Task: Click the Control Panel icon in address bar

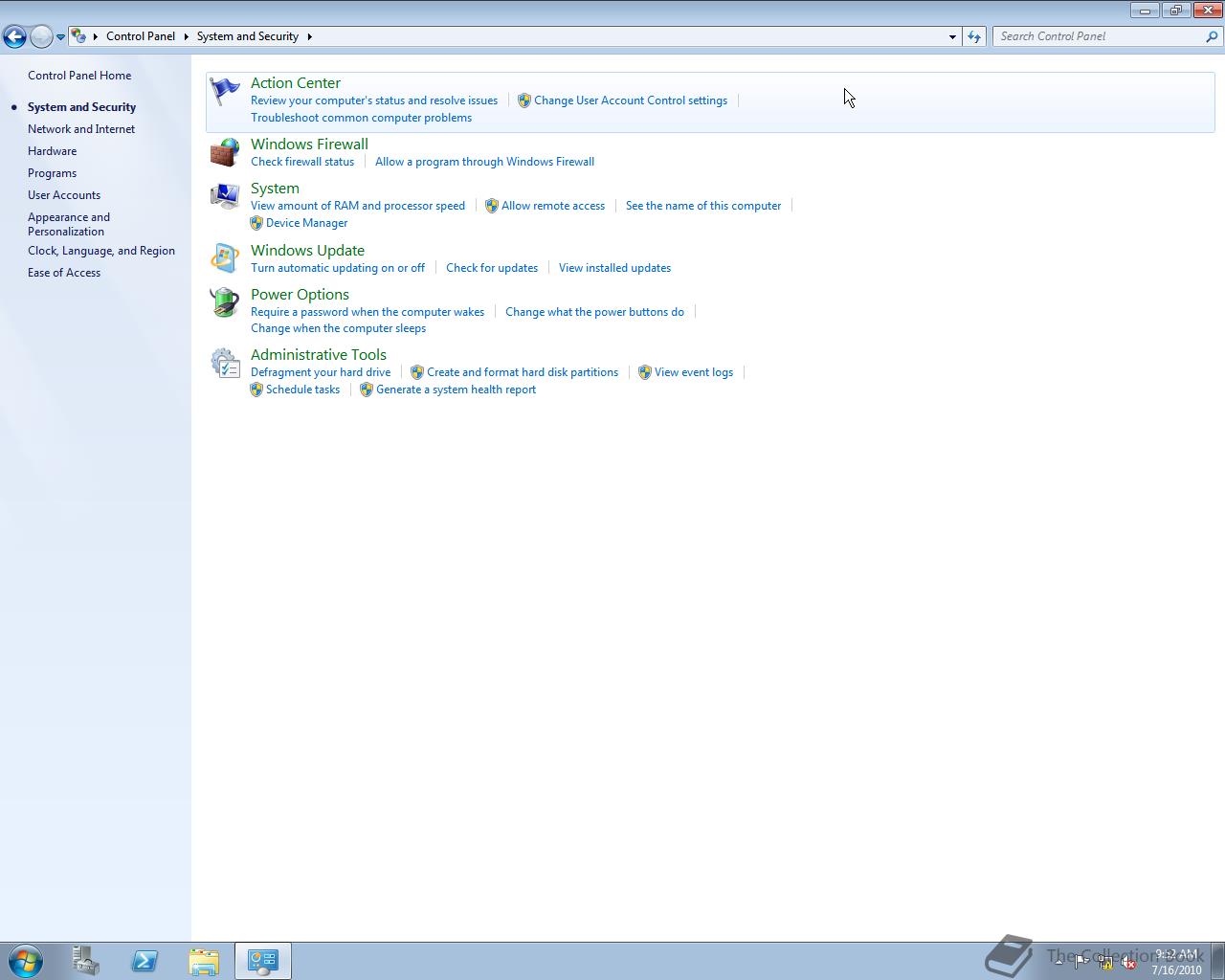Action: tap(78, 36)
